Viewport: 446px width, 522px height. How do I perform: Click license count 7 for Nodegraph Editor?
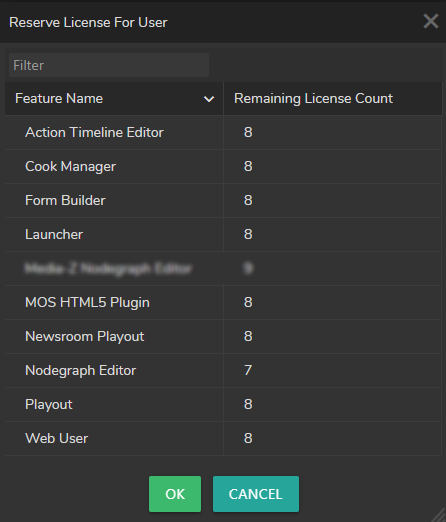click(248, 370)
